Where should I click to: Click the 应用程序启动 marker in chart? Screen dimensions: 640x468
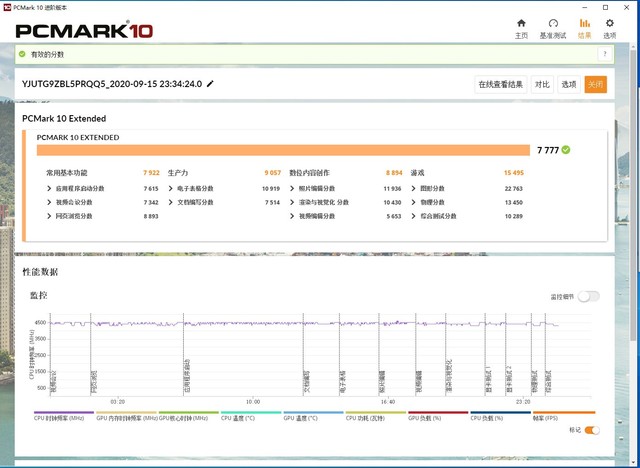click(187, 376)
